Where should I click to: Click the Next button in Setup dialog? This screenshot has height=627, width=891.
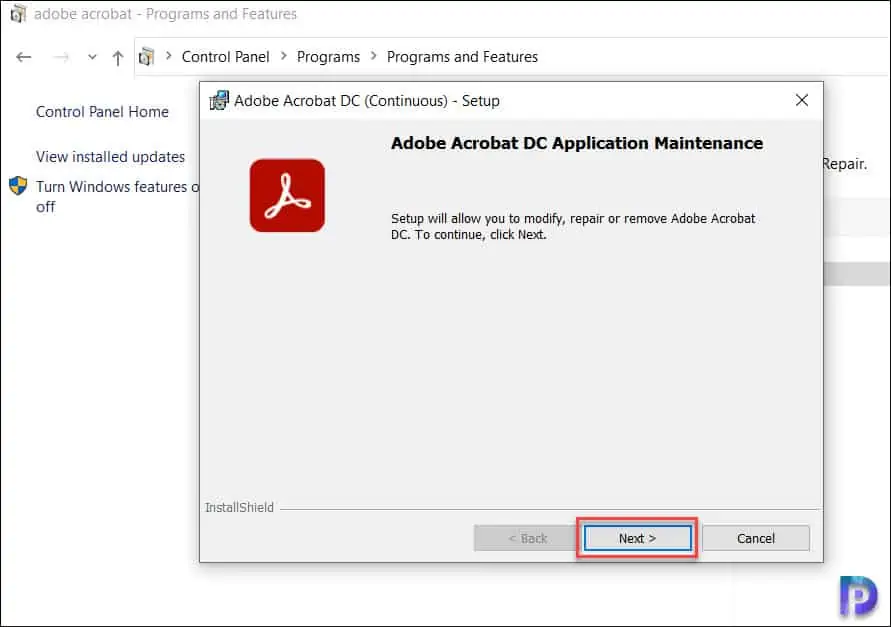[638, 538]
